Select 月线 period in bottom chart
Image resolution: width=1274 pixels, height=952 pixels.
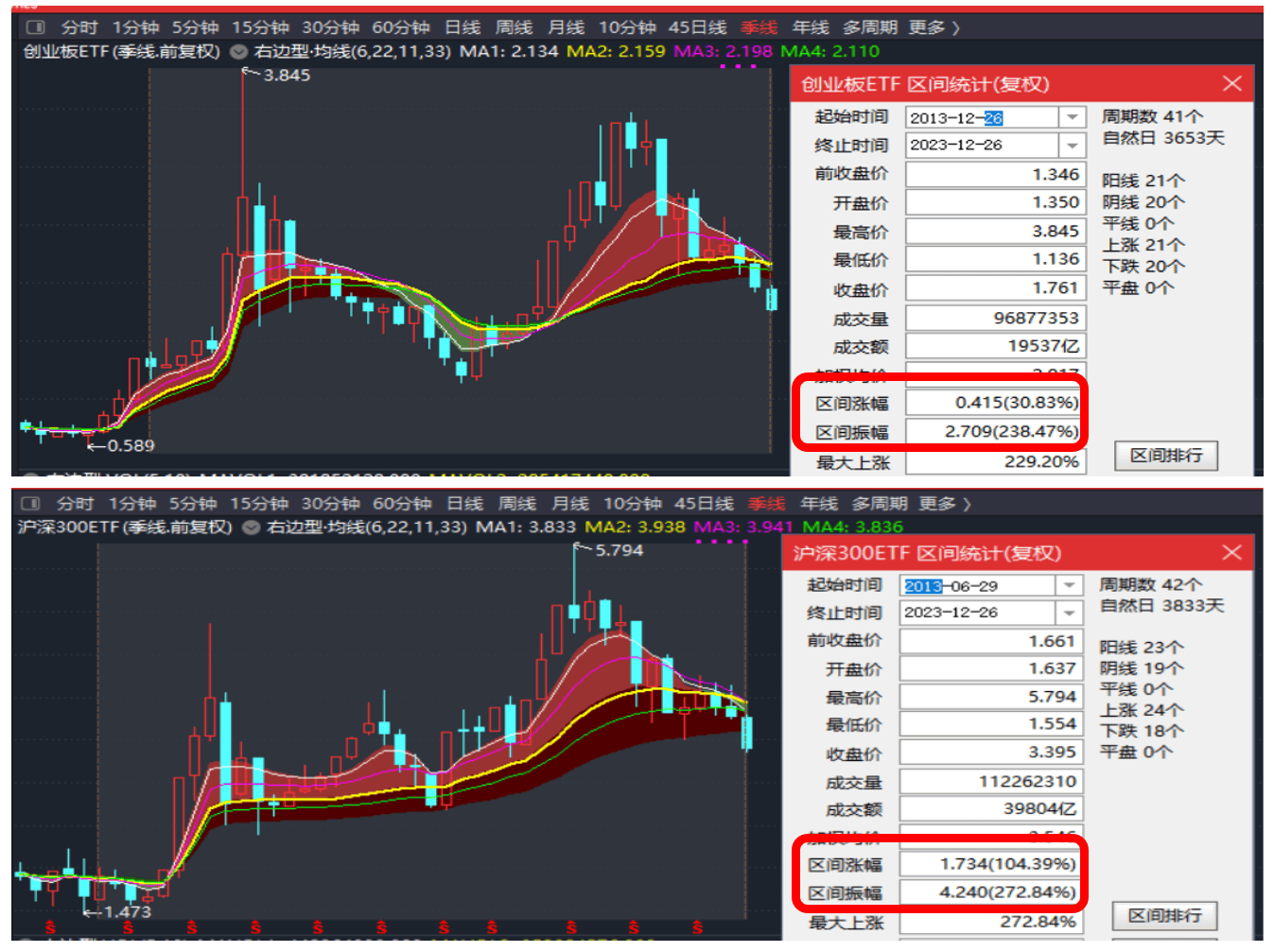point(570,504)
